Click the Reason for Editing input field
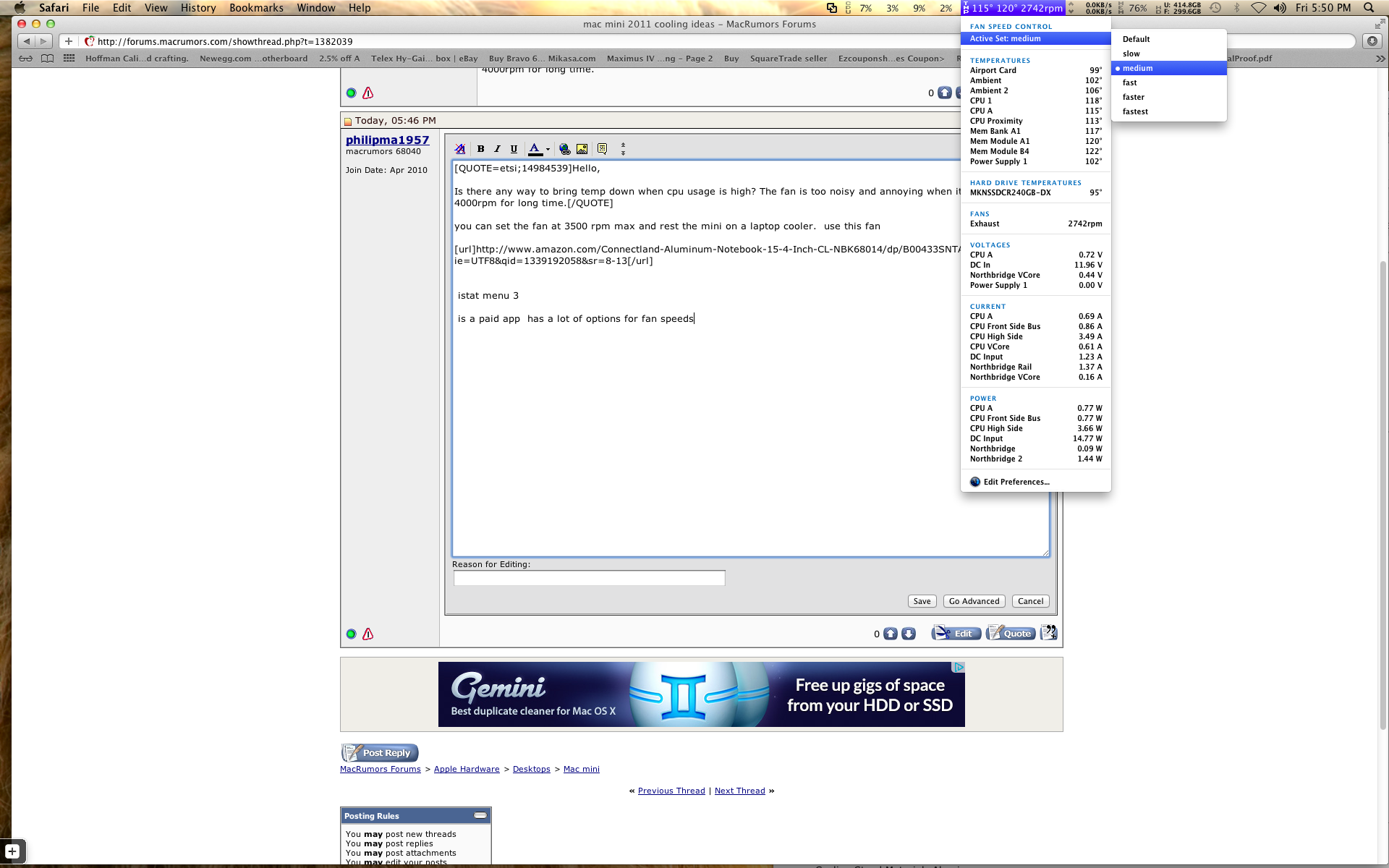Image resolution: width=1389 pixels, height=868 pixels. [589, 578]
